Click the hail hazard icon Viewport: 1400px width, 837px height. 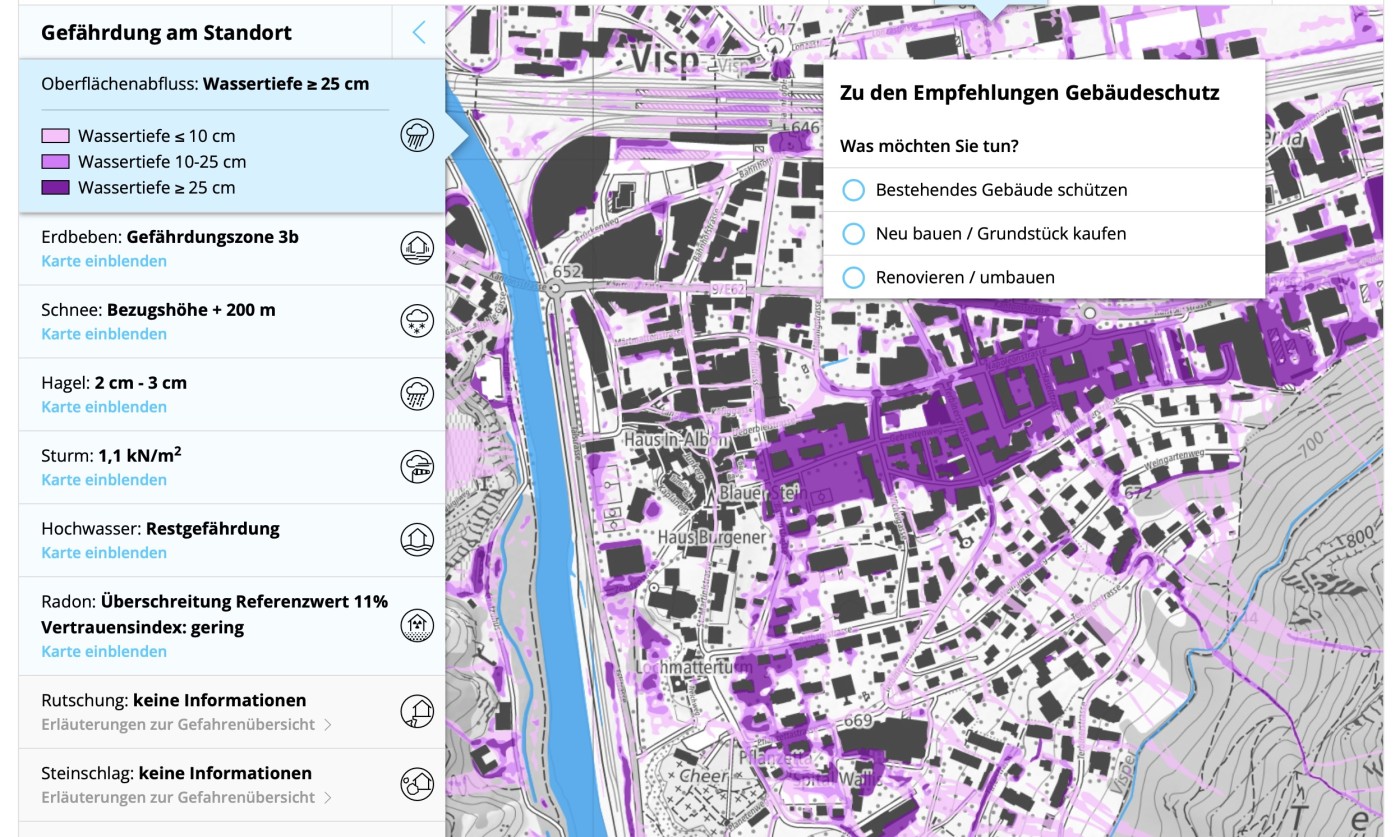(x=416, y=394)
